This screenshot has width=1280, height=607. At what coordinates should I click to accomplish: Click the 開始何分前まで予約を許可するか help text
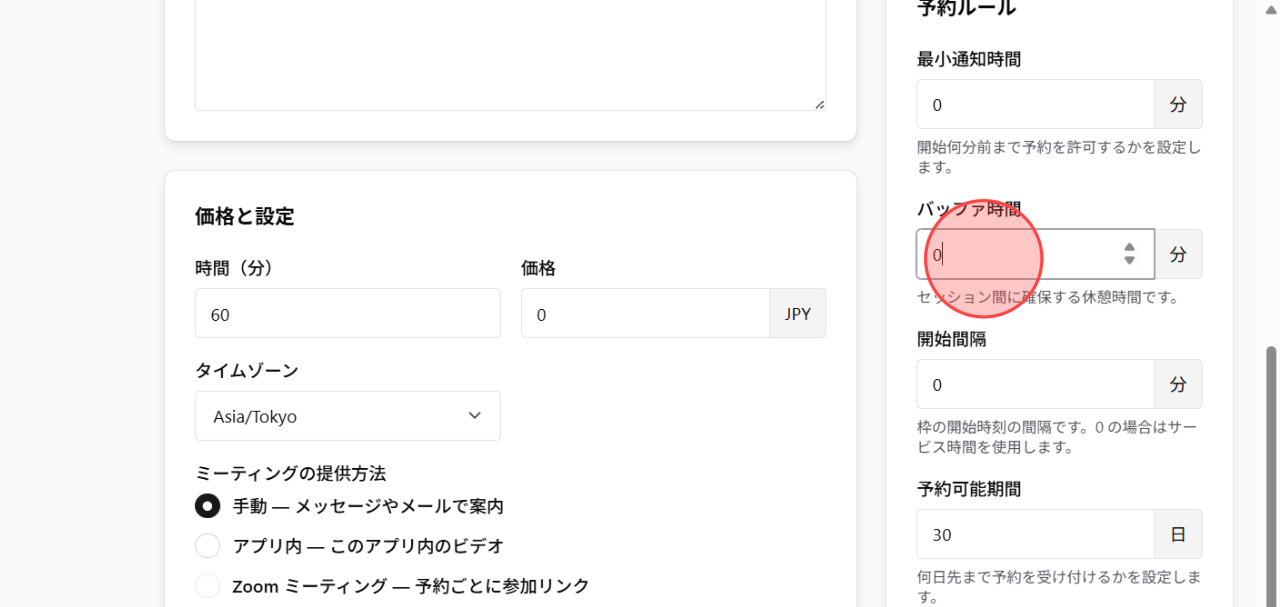(1058, 157)
